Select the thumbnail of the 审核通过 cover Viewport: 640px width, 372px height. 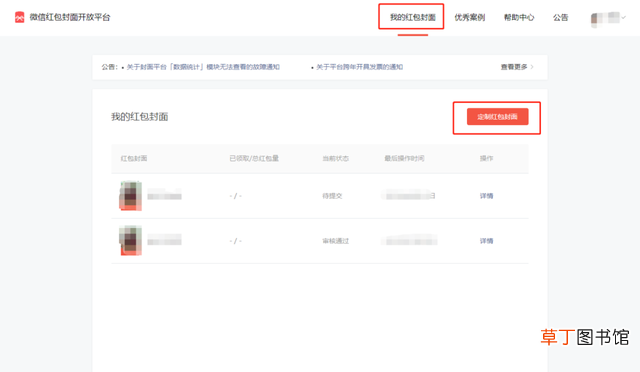(x=131, y=241)
